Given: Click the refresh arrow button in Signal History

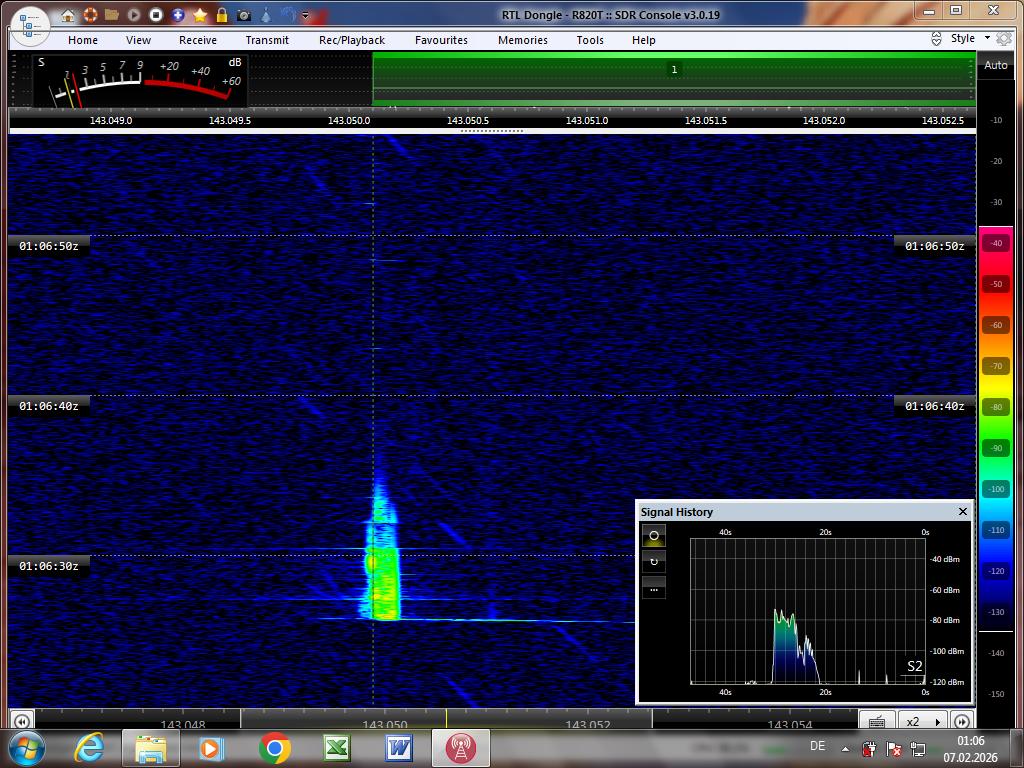Looking at the screenshot, I should click(654, 562).
